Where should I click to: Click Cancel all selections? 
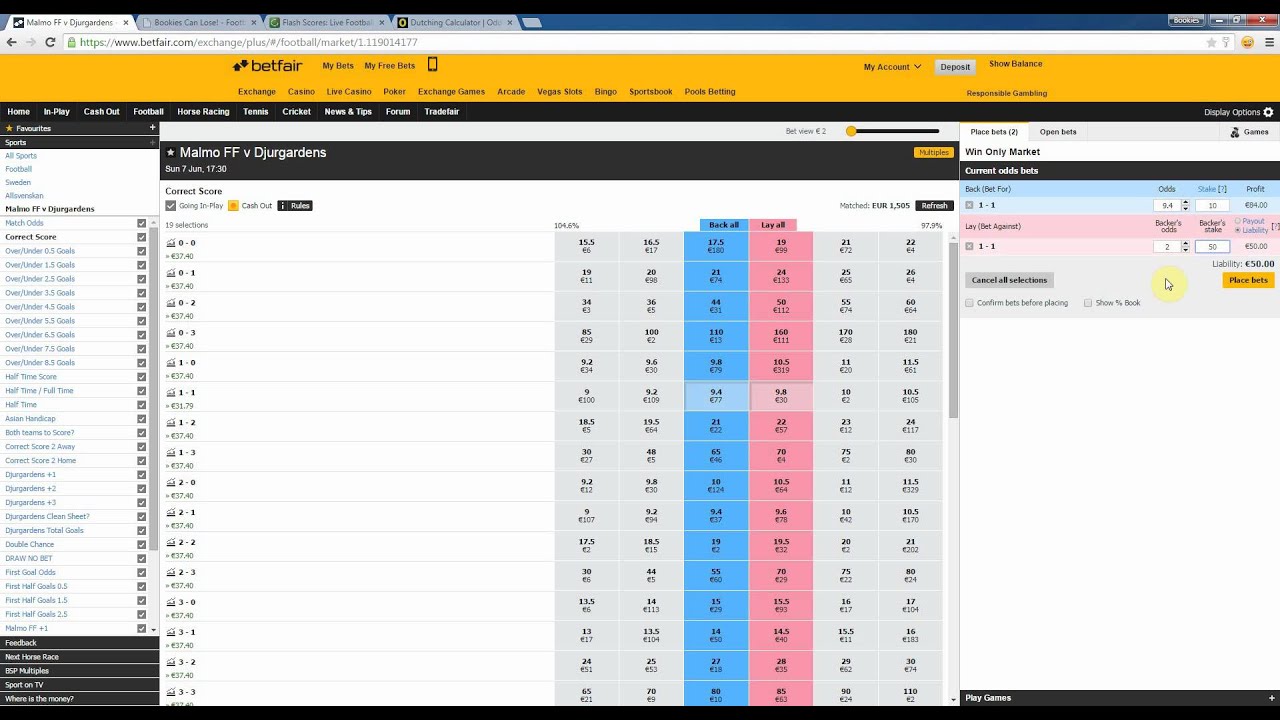coord(1010,280)
